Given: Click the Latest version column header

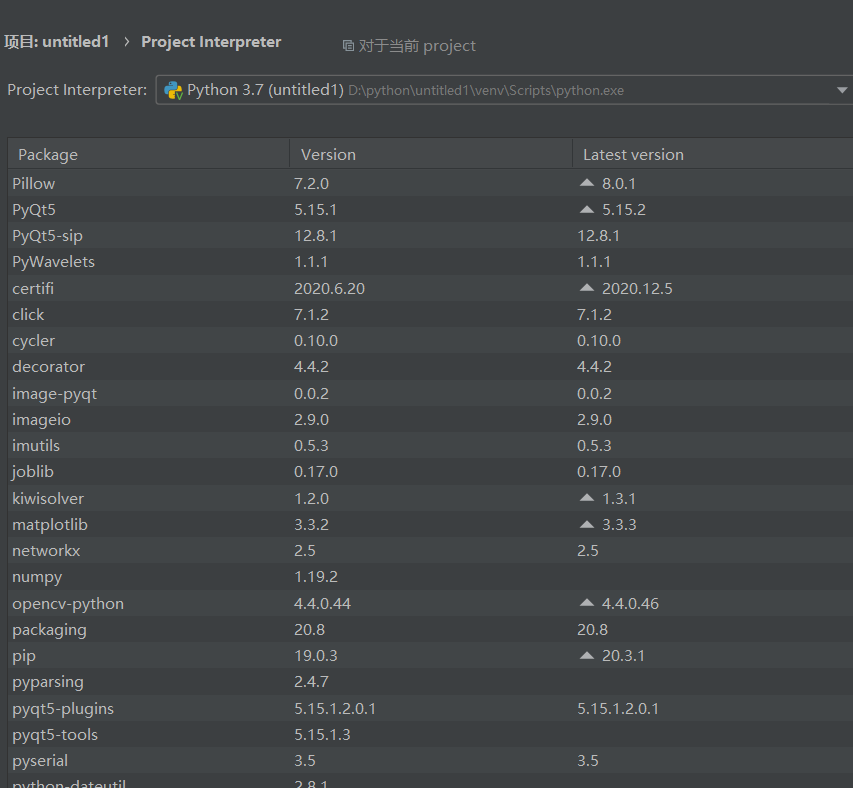Looking at the screenshot, I should (713, 154).
